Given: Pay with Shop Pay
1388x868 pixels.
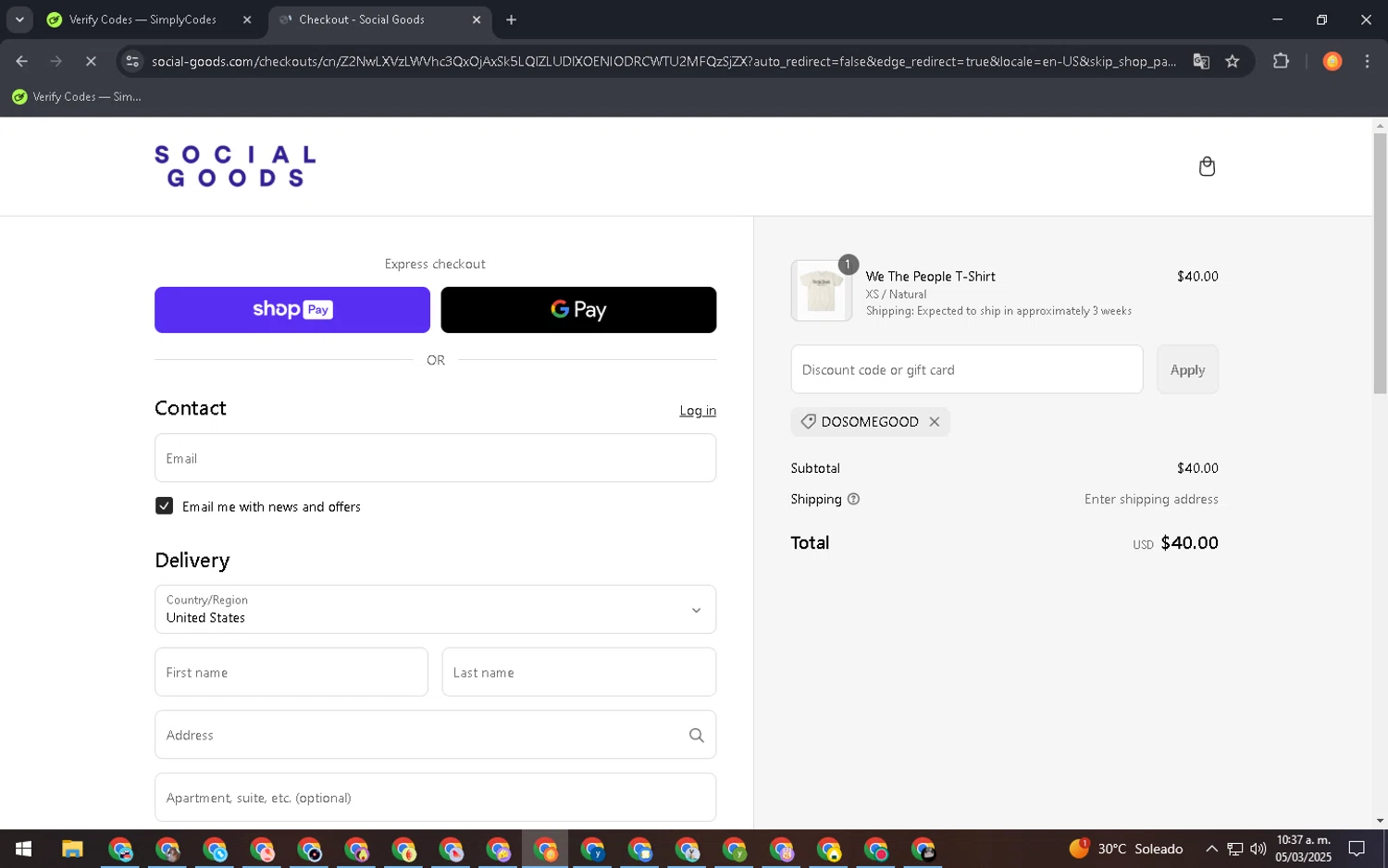Looking at the screenshot, I should [x=292, y=310].
